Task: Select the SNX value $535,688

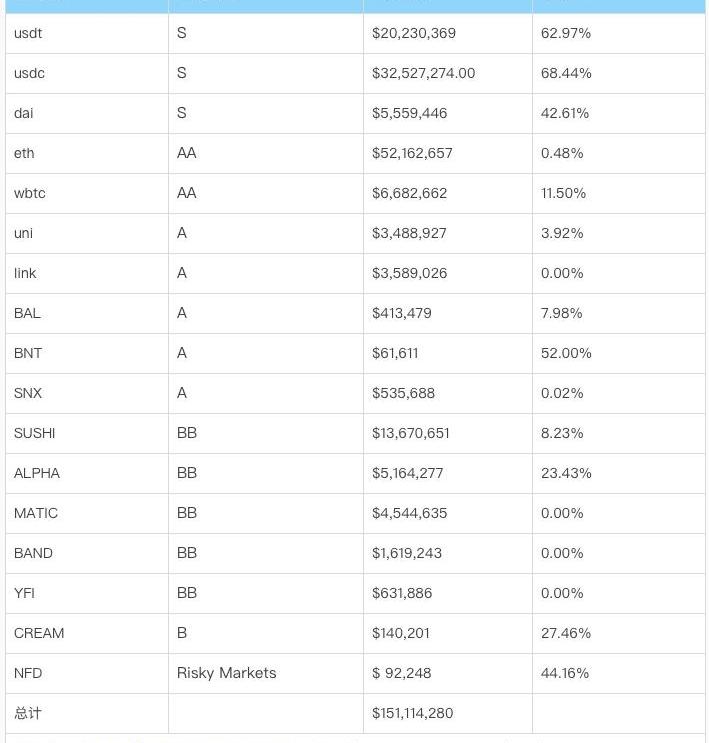Action: [403, 393]
